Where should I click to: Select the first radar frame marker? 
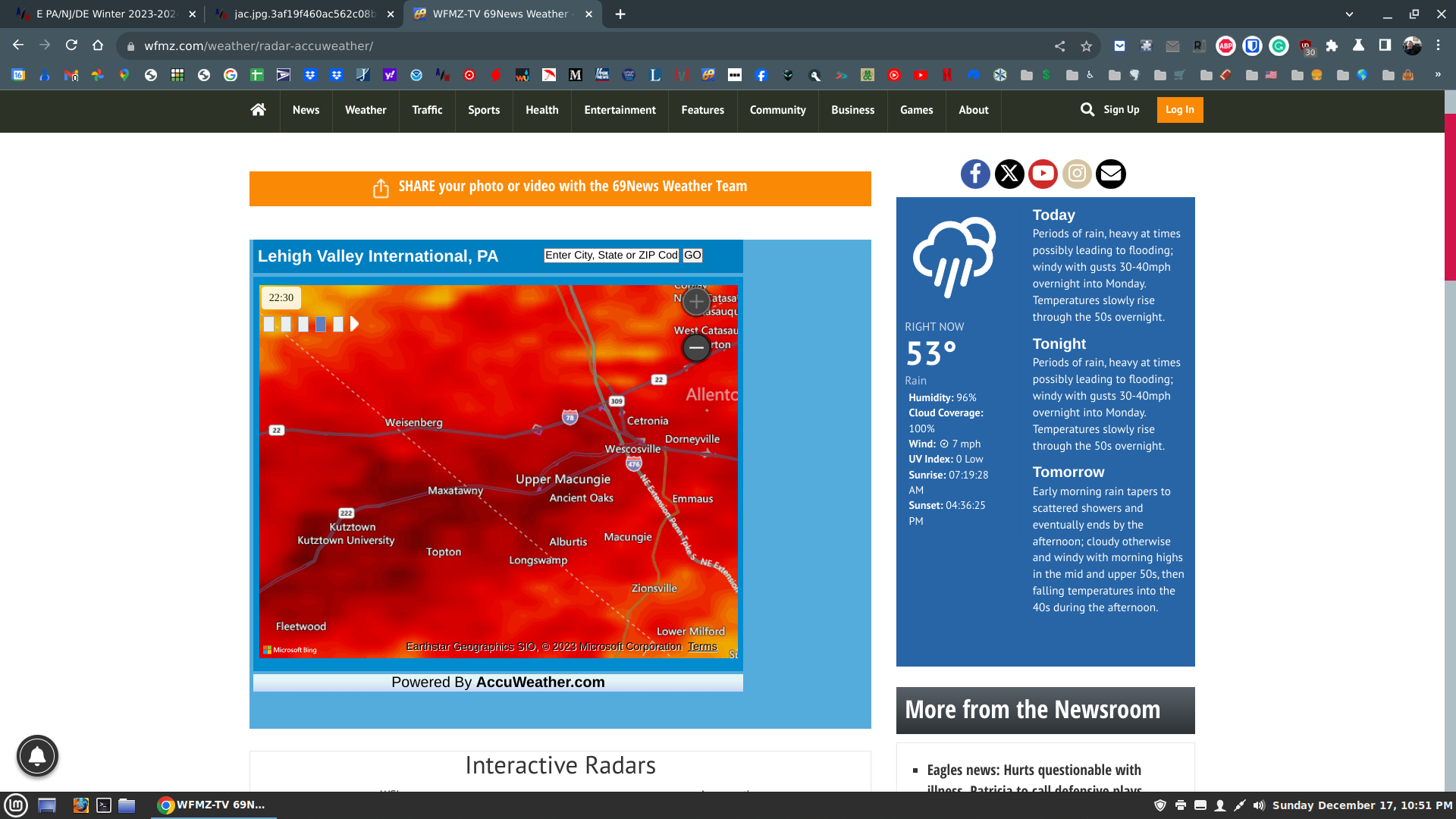(268, 325)
